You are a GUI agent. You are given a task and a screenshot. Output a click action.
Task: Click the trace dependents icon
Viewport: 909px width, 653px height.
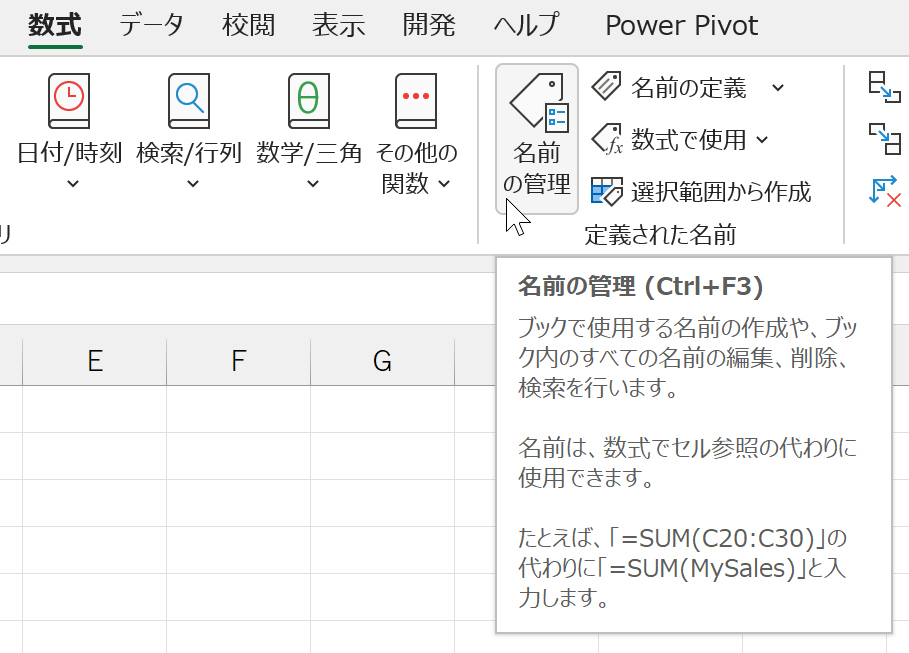point(884,138)
